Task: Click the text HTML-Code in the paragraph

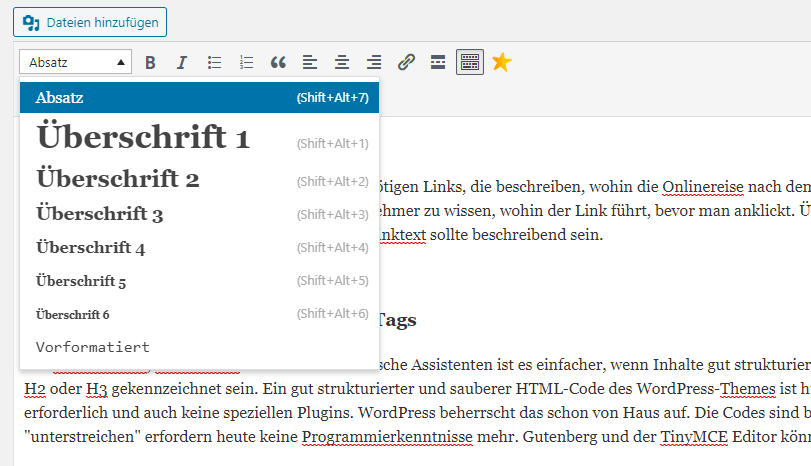Action: [560, 389]
